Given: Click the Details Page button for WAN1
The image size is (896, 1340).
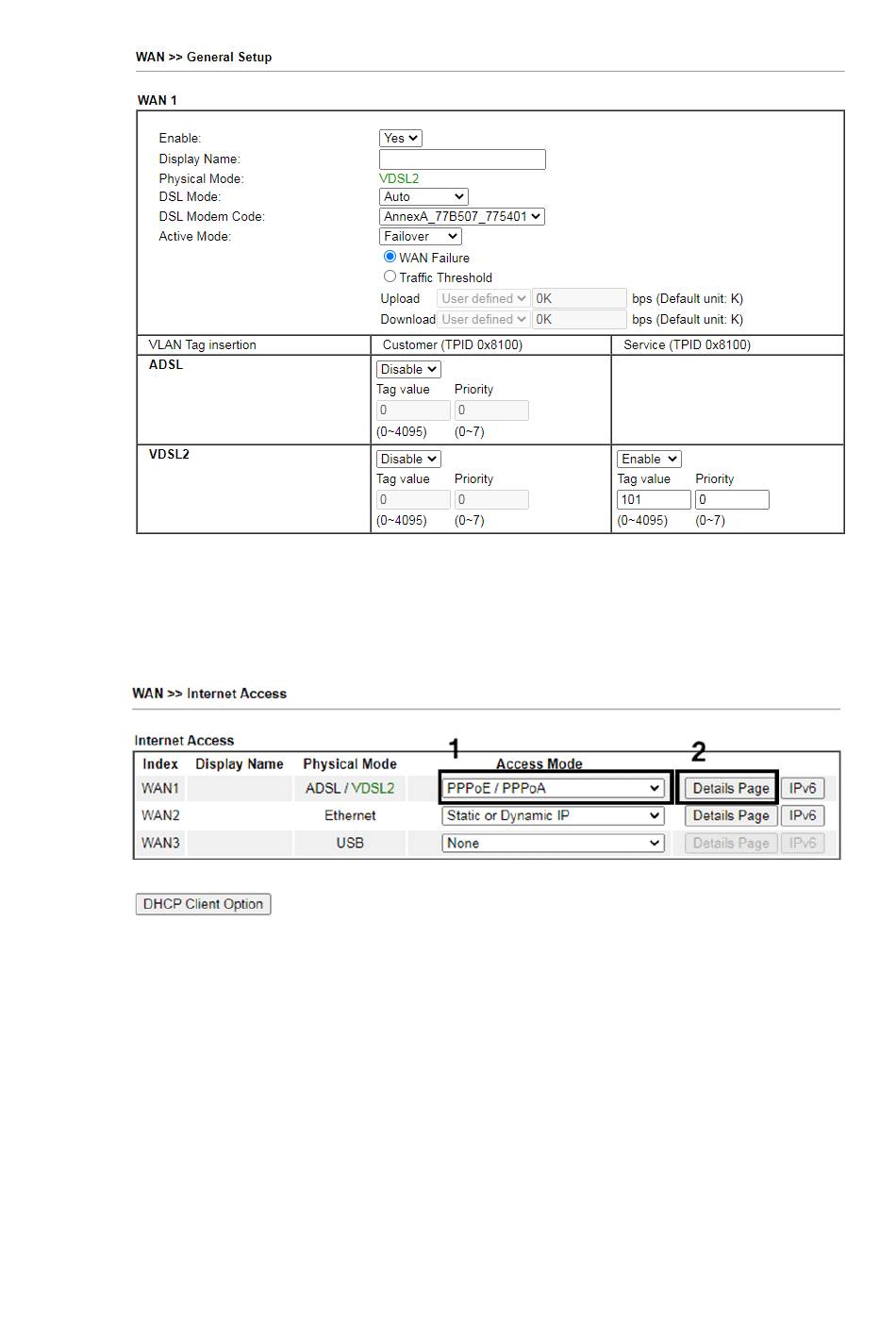Looking at the screenshot, I should pyautogui.click(x=731, y=788).
